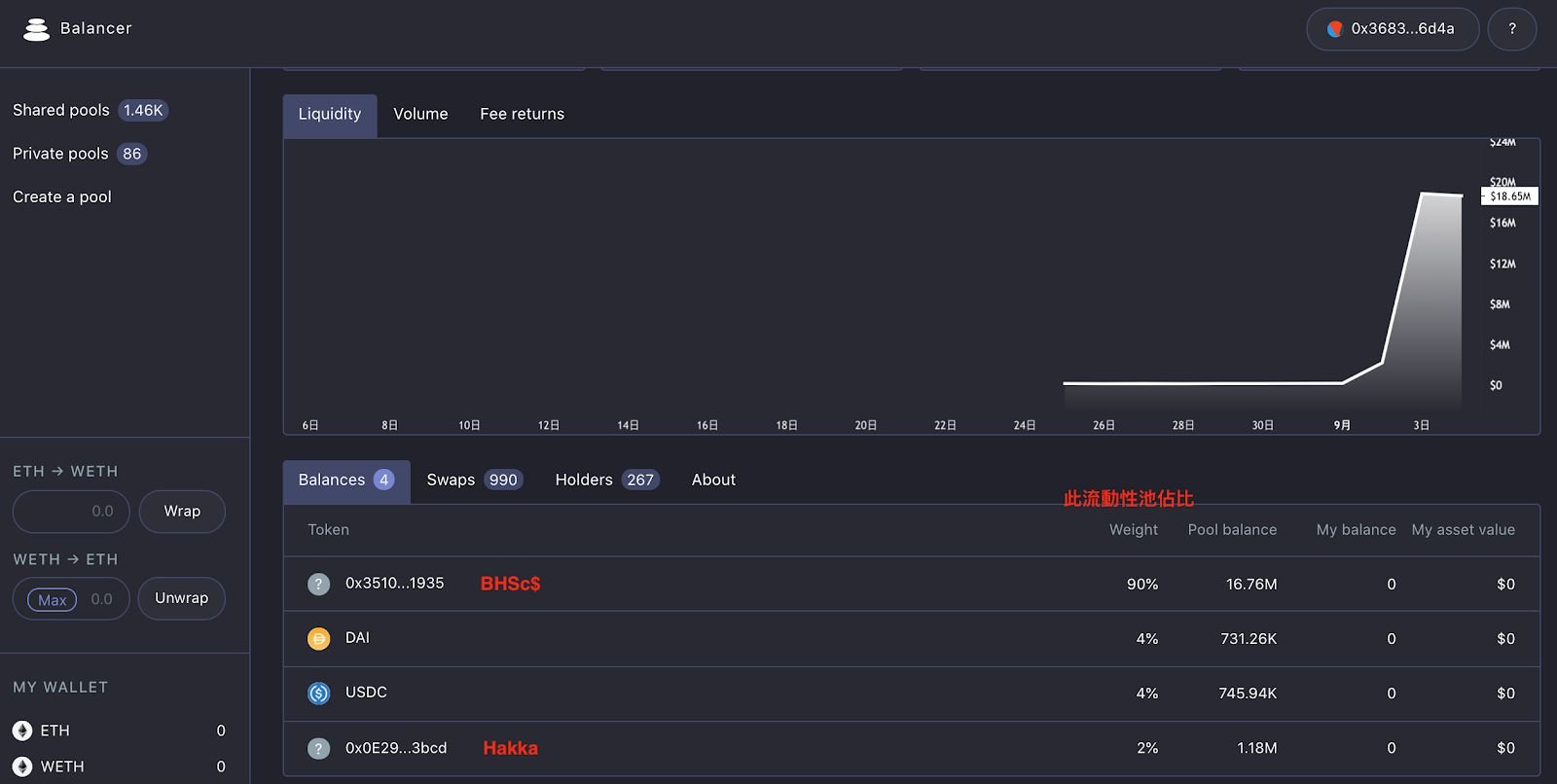
Task: Click the USDC token icon
Action: pos(318,693)
